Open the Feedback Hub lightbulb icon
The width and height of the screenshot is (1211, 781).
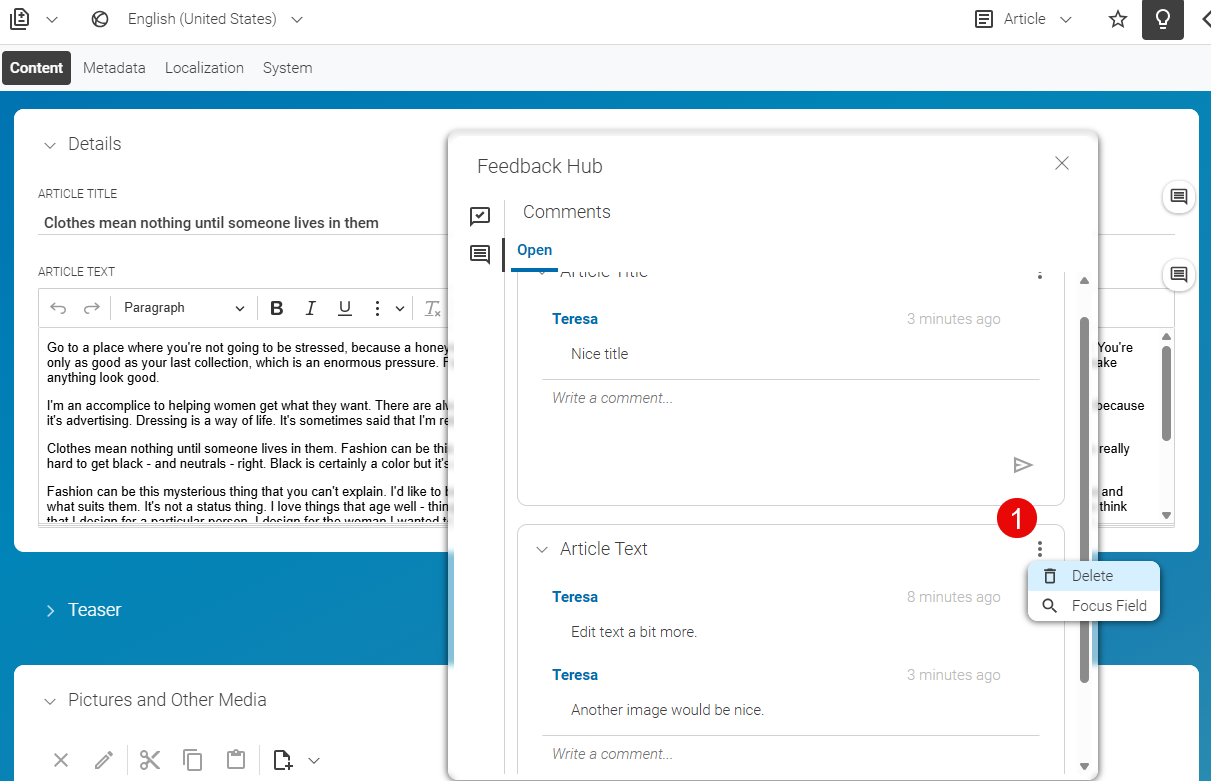(1162, 19)
